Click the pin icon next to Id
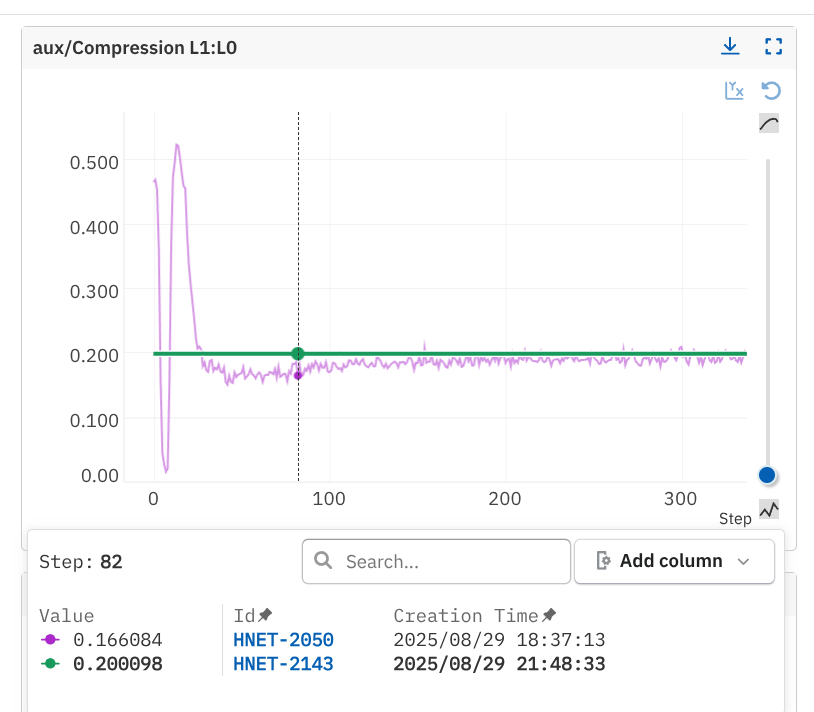Image resolution: width=814 pixels, height=712 pixels. tap(265, 615)
